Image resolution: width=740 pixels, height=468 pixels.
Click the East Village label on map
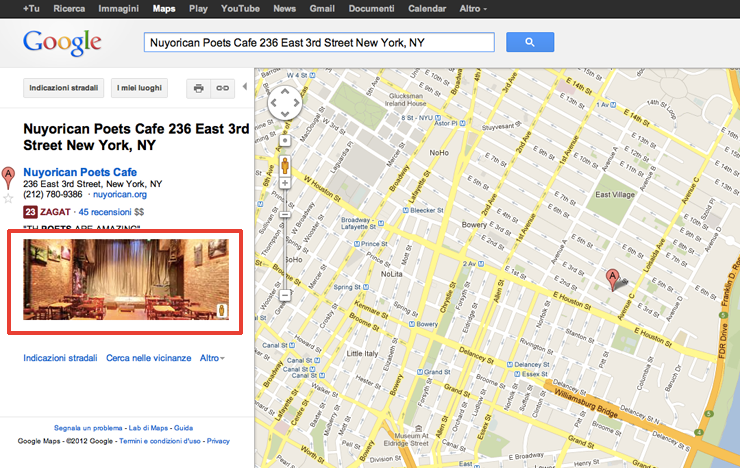(615, 194)
